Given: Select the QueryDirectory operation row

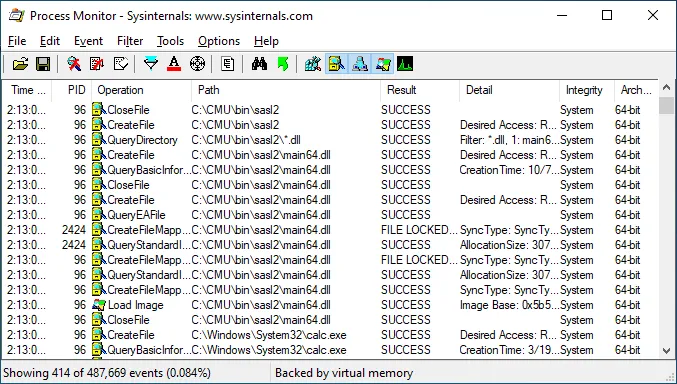Looking at the screenshot, I should pos(330,140).
